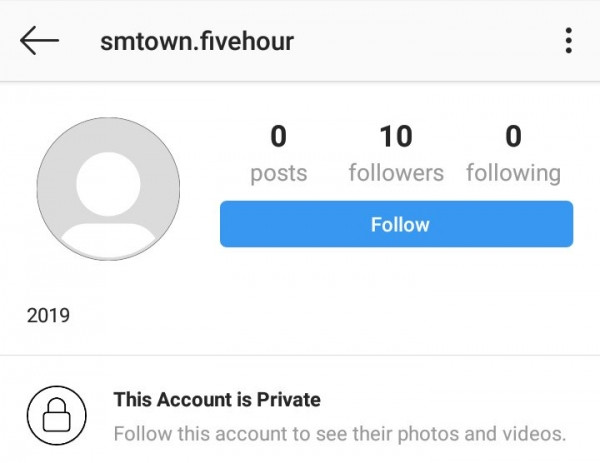Image resolution: width=600 pixels, height=463 pixels.
Task: Click the divider line above private notice
Action: coord(300,354)
